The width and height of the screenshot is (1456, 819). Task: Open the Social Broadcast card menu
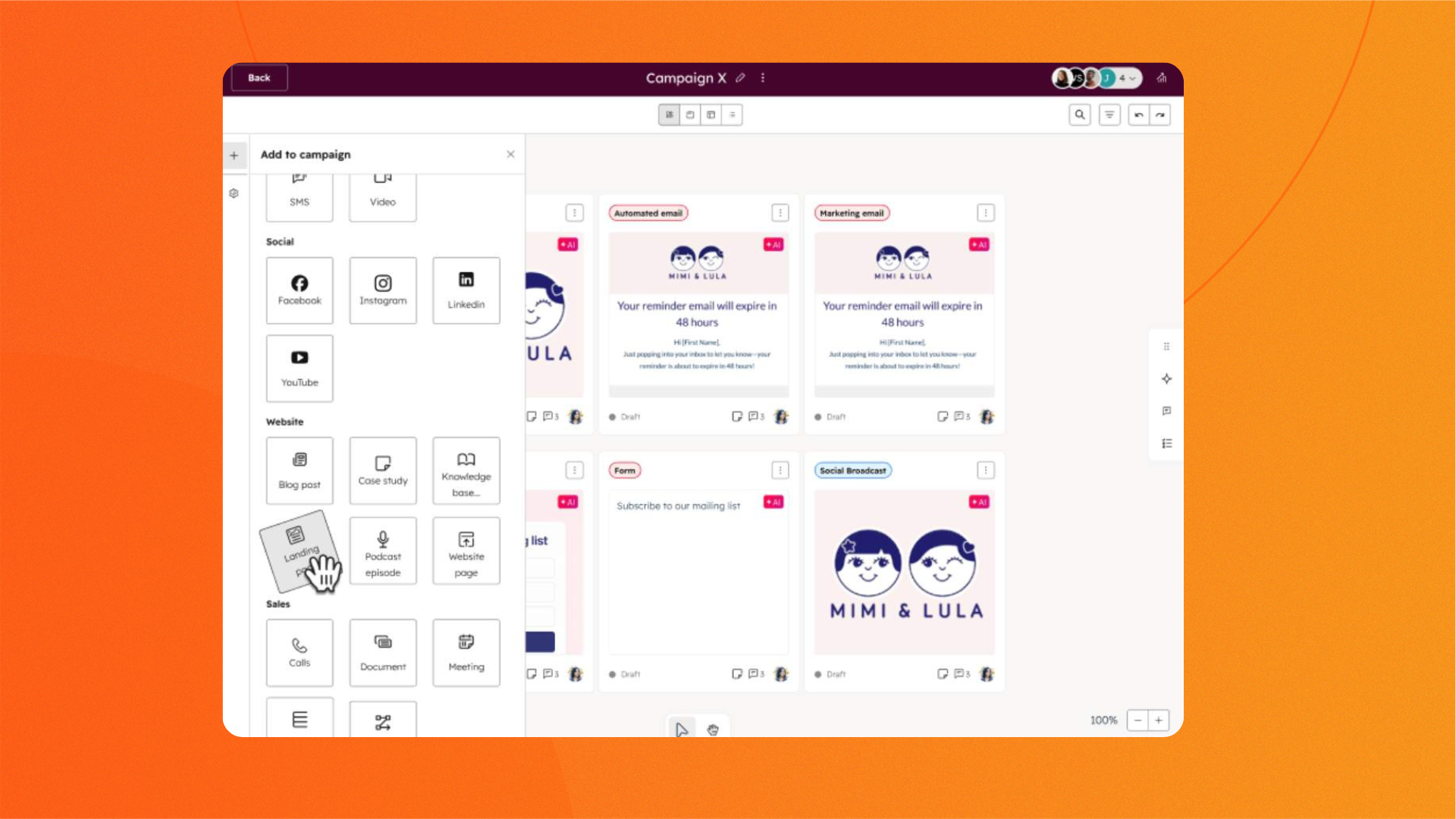pyautogui.click(x=986, y=470)
